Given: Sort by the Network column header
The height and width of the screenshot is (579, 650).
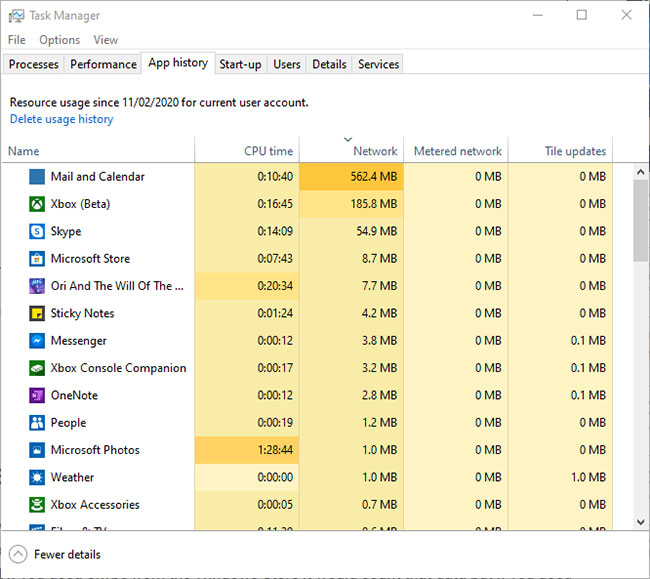Looking at the screenshot, I should 351,150.
